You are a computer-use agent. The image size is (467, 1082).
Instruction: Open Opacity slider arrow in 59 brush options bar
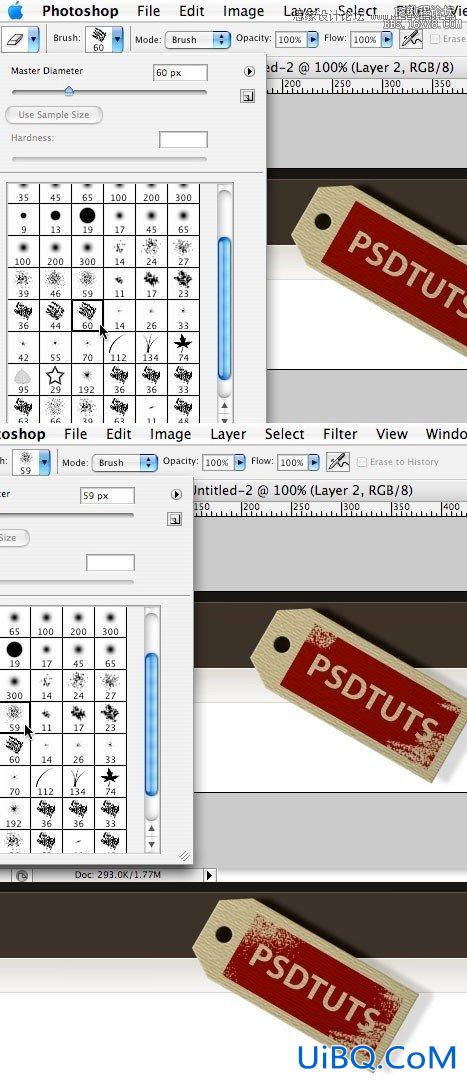coord(240,462)
